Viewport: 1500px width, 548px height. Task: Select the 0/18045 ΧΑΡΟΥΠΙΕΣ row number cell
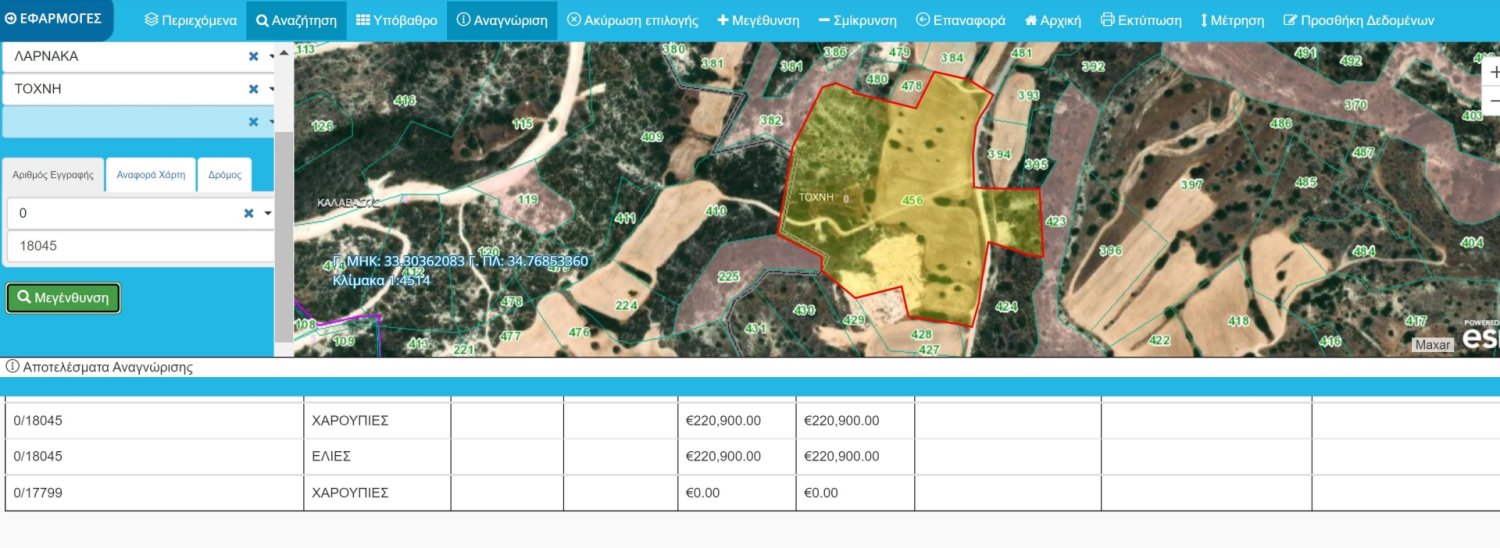[154, 421]
